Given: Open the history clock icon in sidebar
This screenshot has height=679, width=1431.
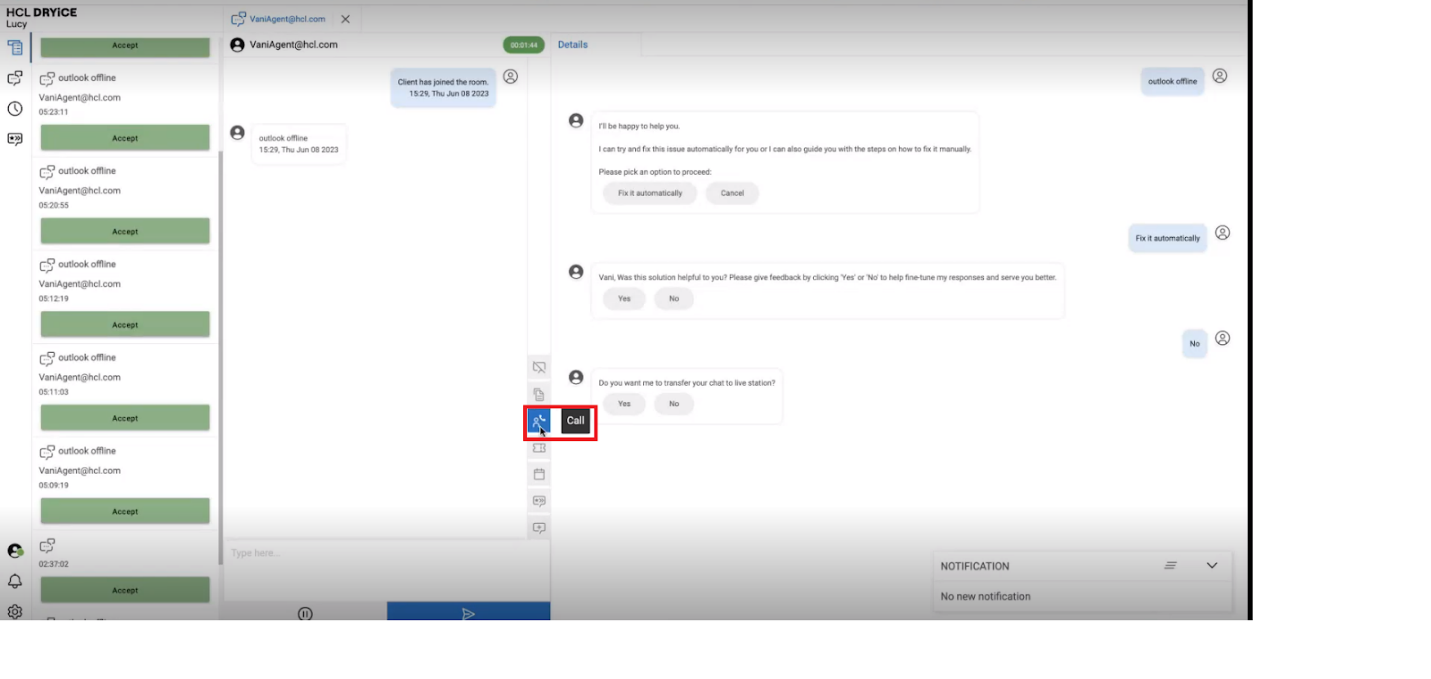Looking at the screenshot, I should pyautogui.click(x=15, y=109).
